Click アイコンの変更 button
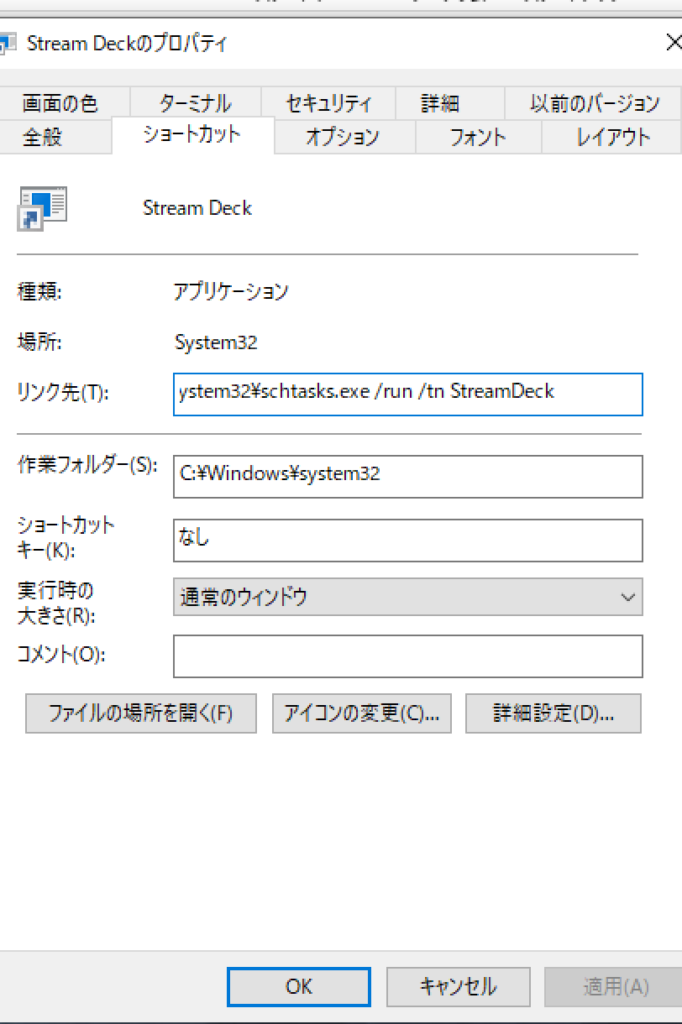 pyautogui.click(x=361, y=713)
